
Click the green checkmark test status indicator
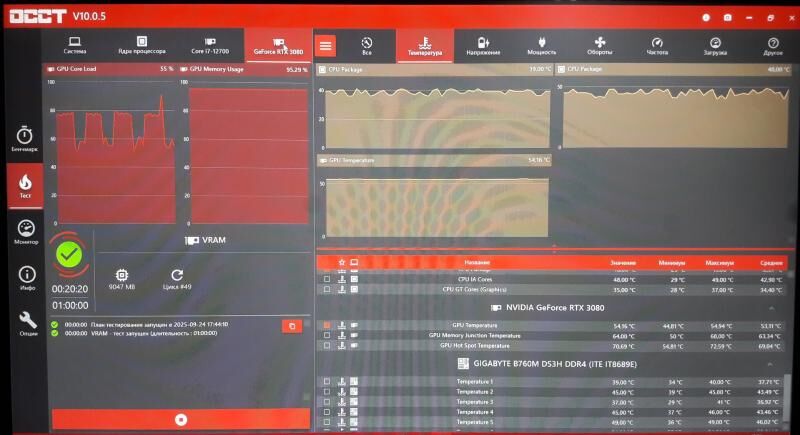pyautogui.click(x=69, y=254)
